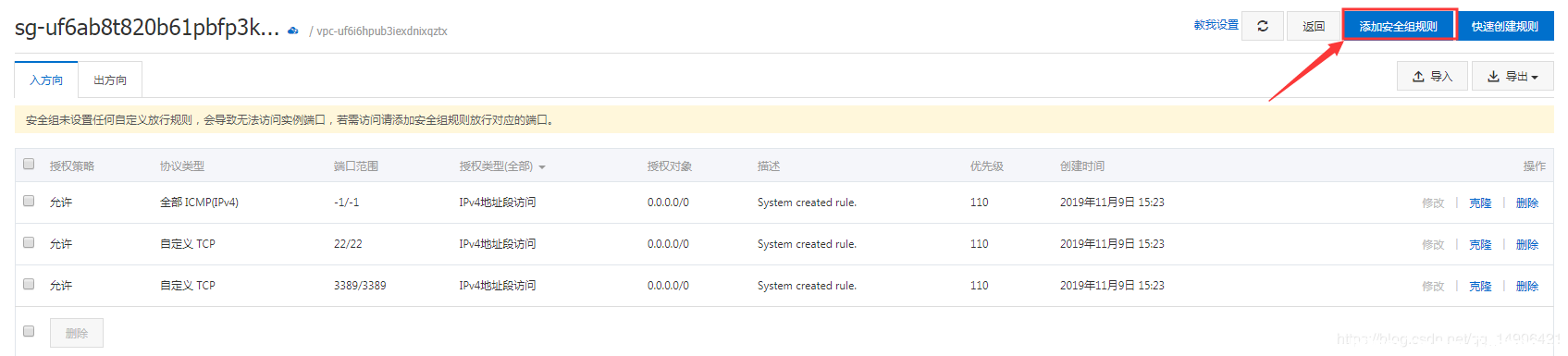Toggle the select-all checkbox in table header

pyautogui.click(x=29, y=164)
